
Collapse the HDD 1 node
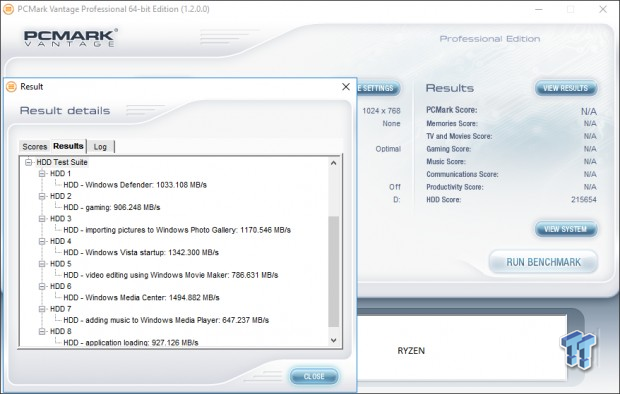pyautogui.click(x=42, y=174)
